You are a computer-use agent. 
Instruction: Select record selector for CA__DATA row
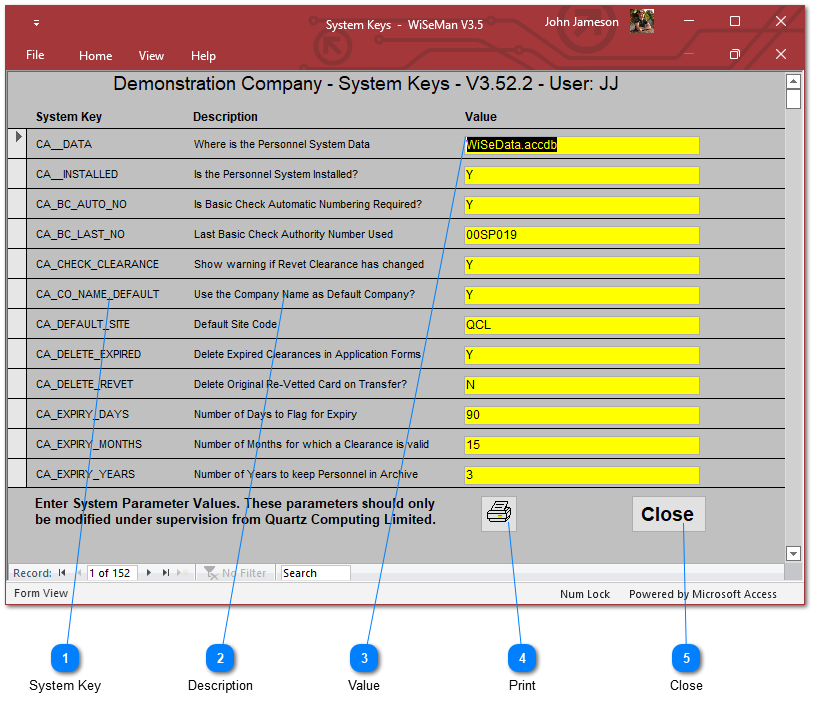click(18, 139)
